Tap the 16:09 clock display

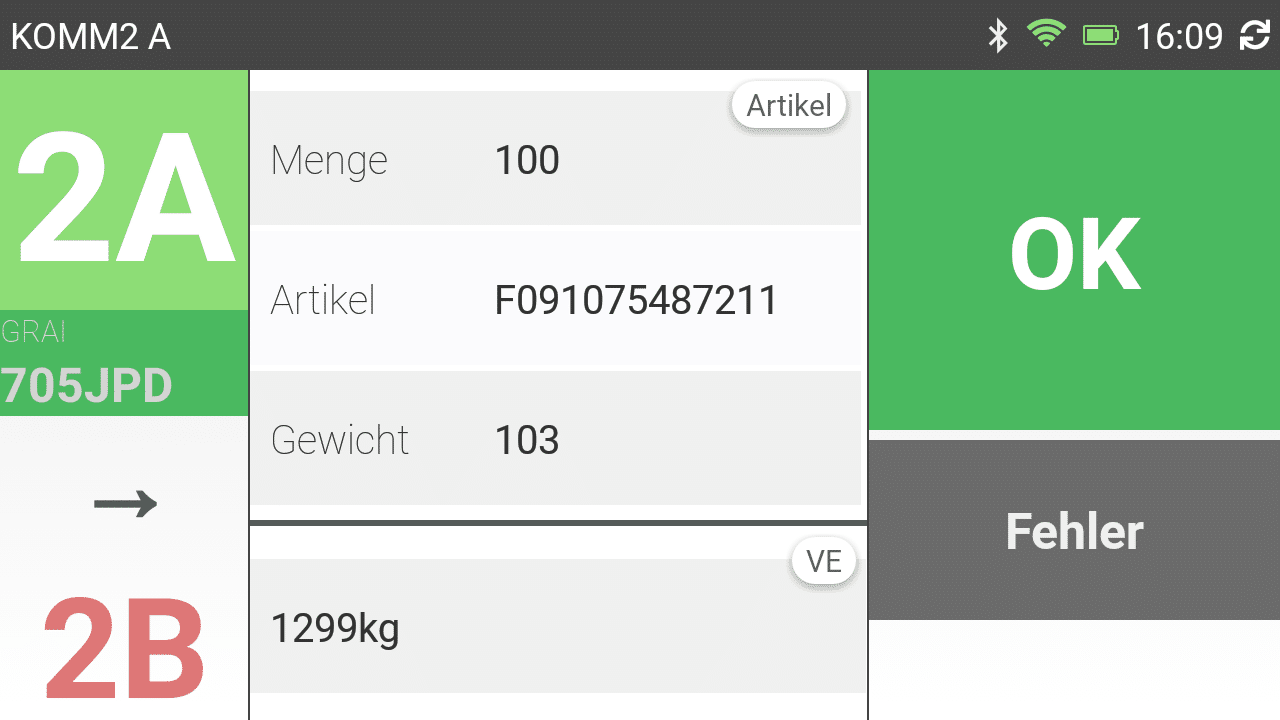pos(1179,36)
